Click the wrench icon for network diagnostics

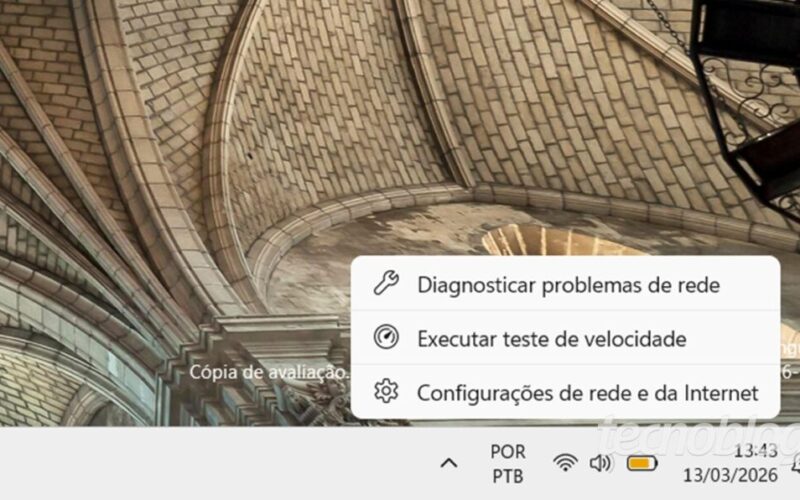(386, 283)
